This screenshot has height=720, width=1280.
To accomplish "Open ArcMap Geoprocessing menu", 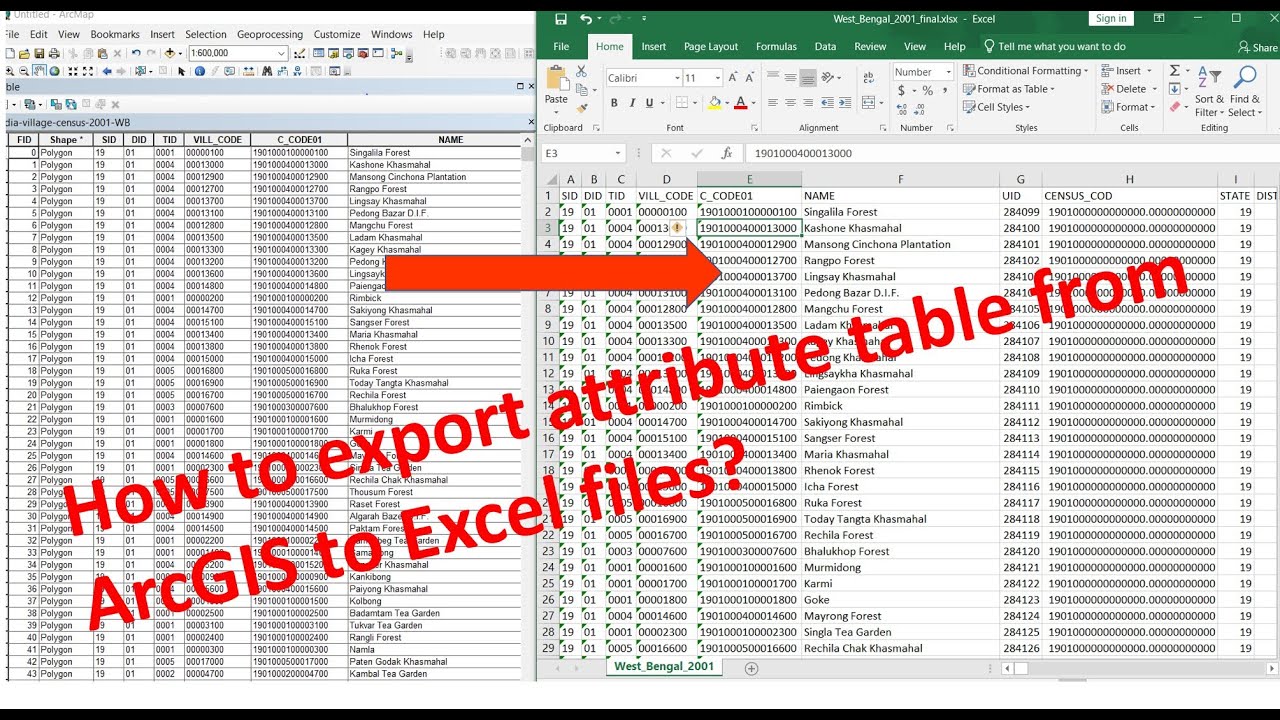I will [270, 34].
